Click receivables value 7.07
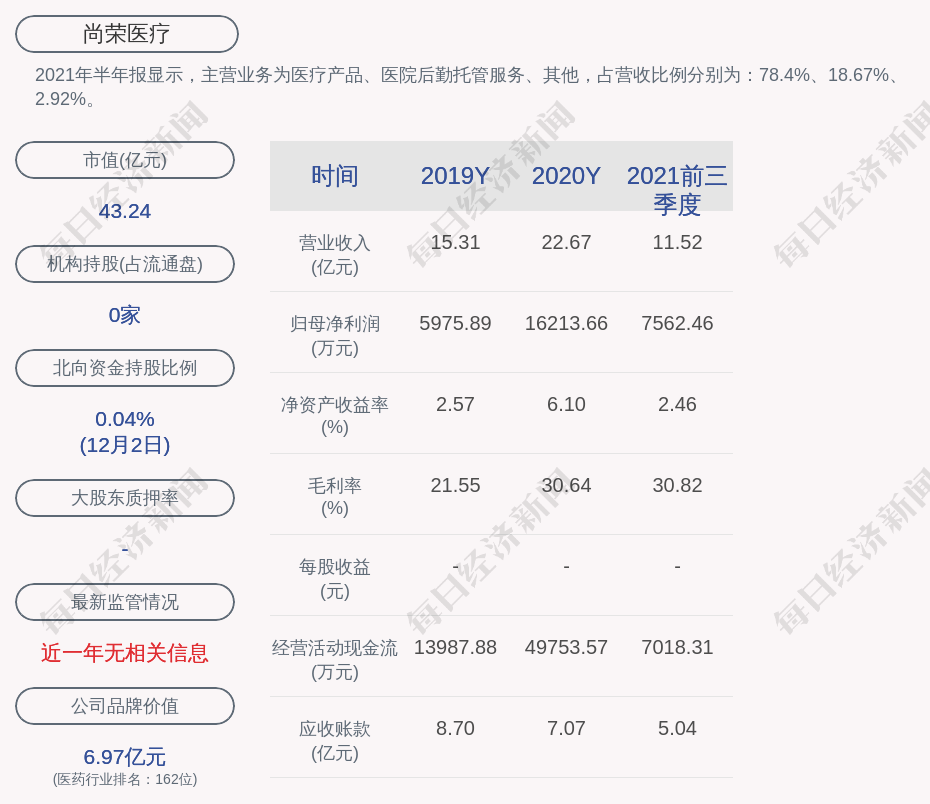This screenshot has height=804, width=930. (x=566, y=729)
